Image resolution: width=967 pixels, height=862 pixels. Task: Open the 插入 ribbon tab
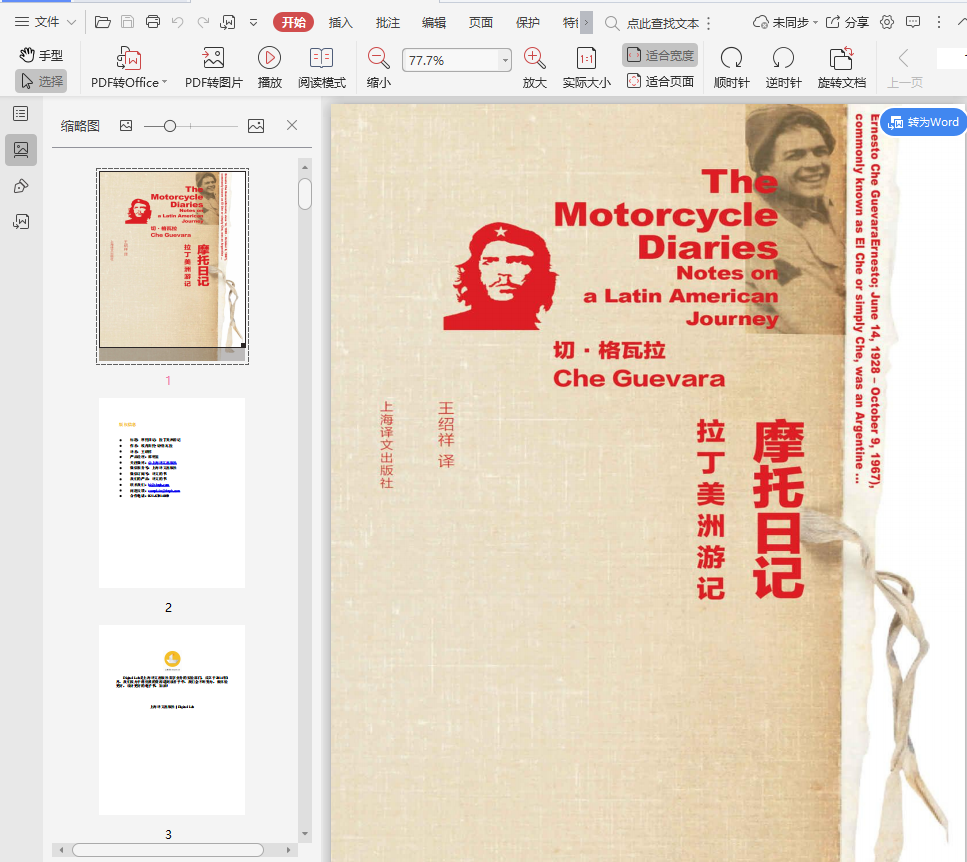[341, 22]
